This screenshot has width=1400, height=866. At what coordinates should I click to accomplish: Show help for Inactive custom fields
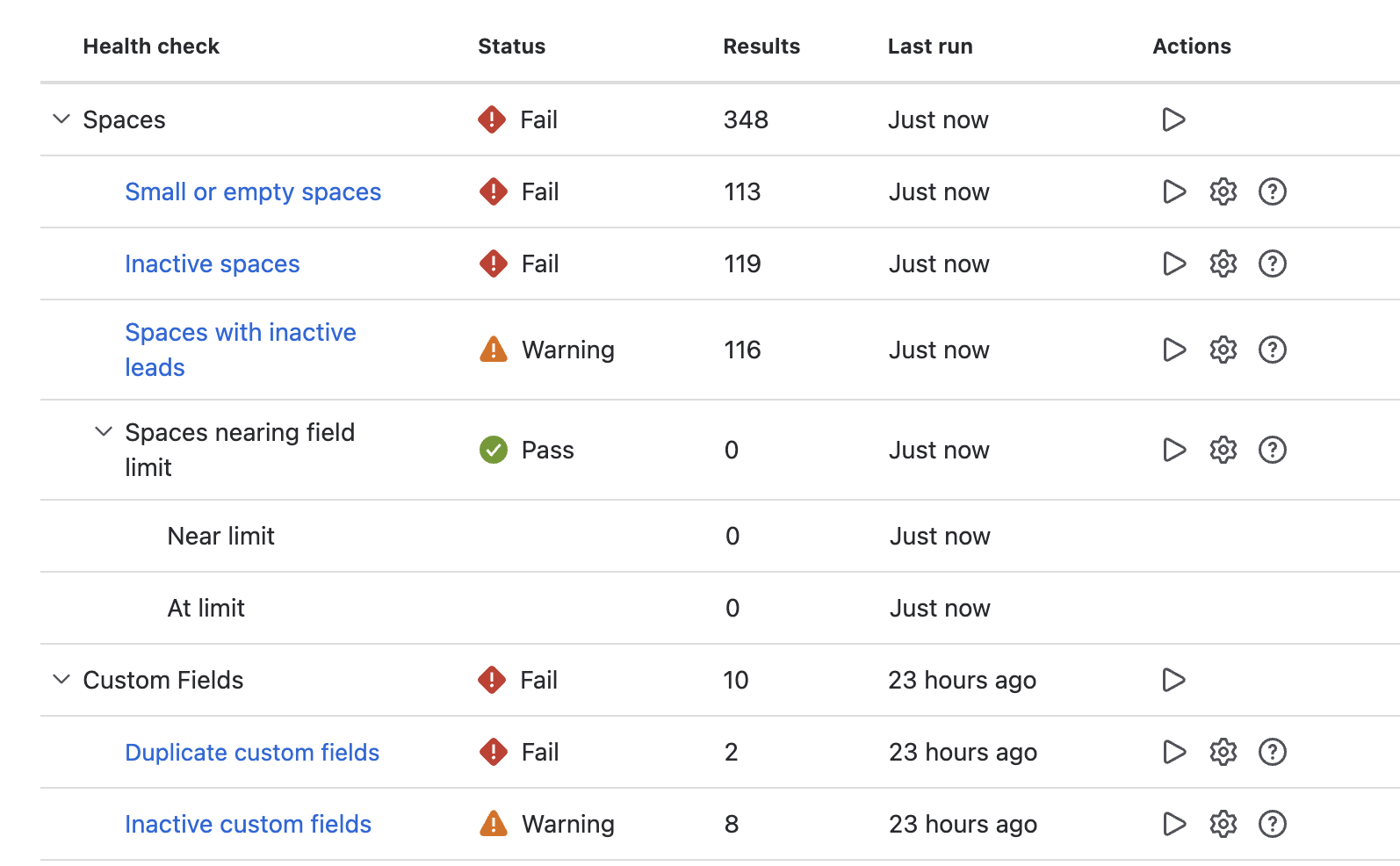(1272, 824)
